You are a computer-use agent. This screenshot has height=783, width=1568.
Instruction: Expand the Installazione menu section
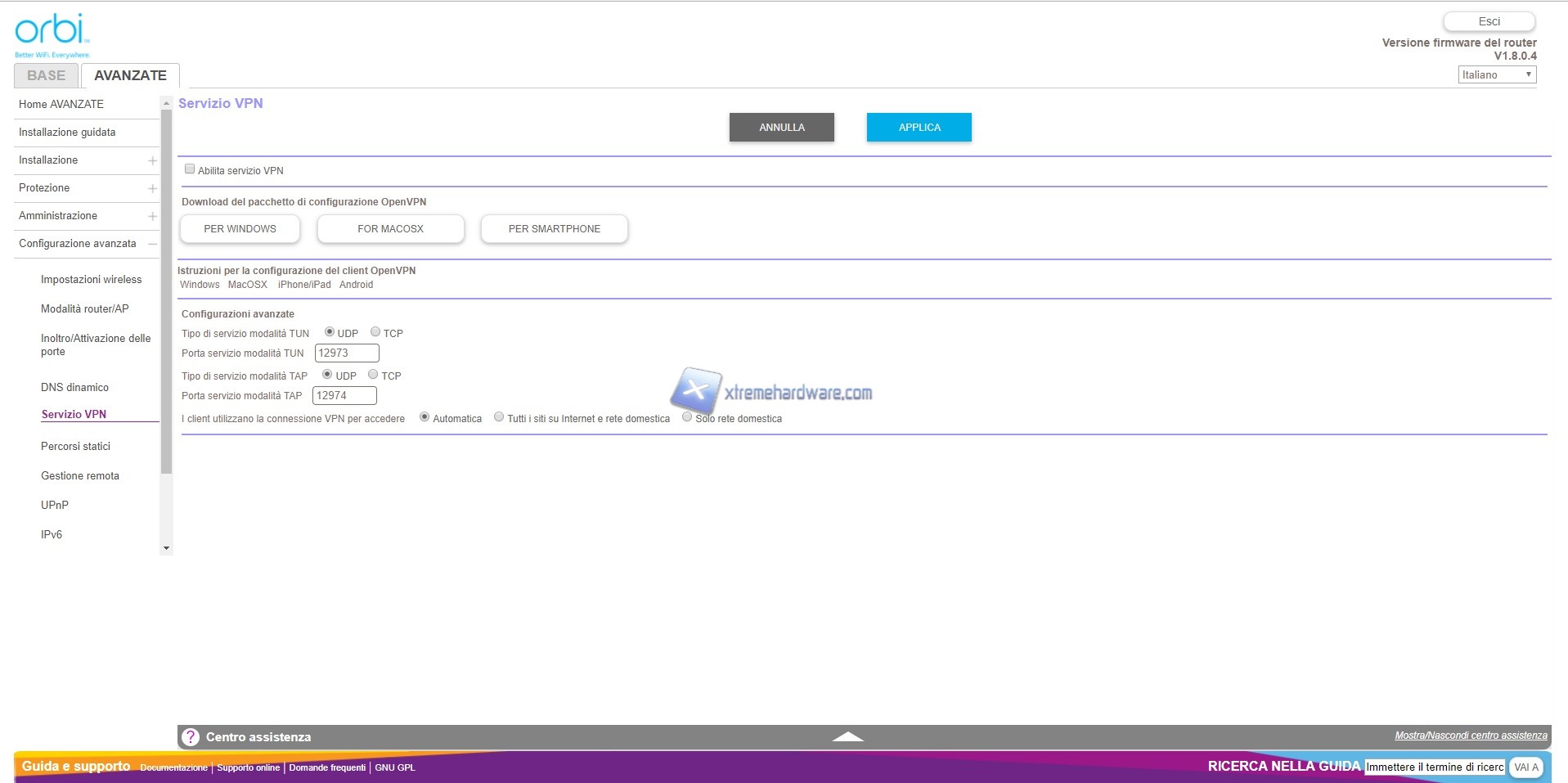tap(152, 160)
